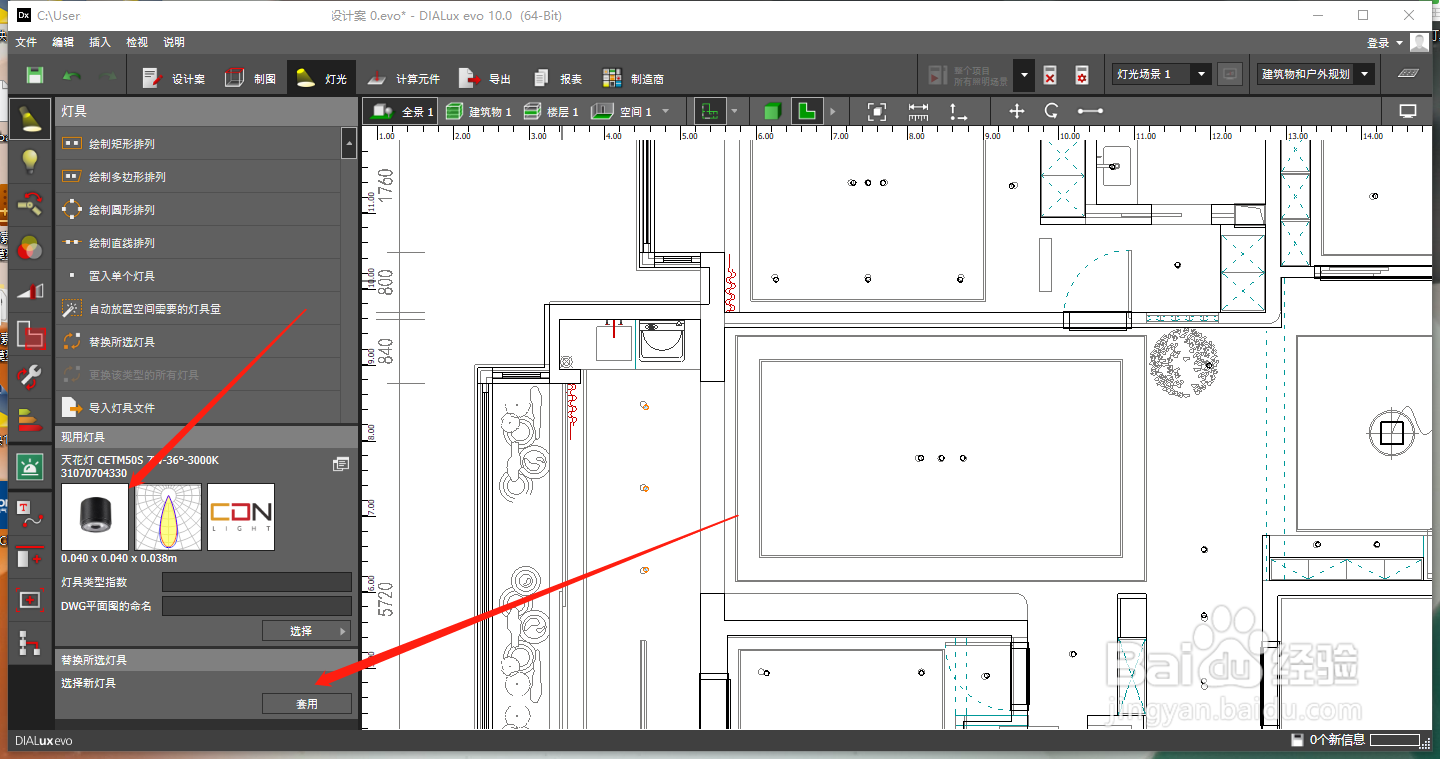
Task: Select the set origin coordinate tool
Action: [958, 111]
